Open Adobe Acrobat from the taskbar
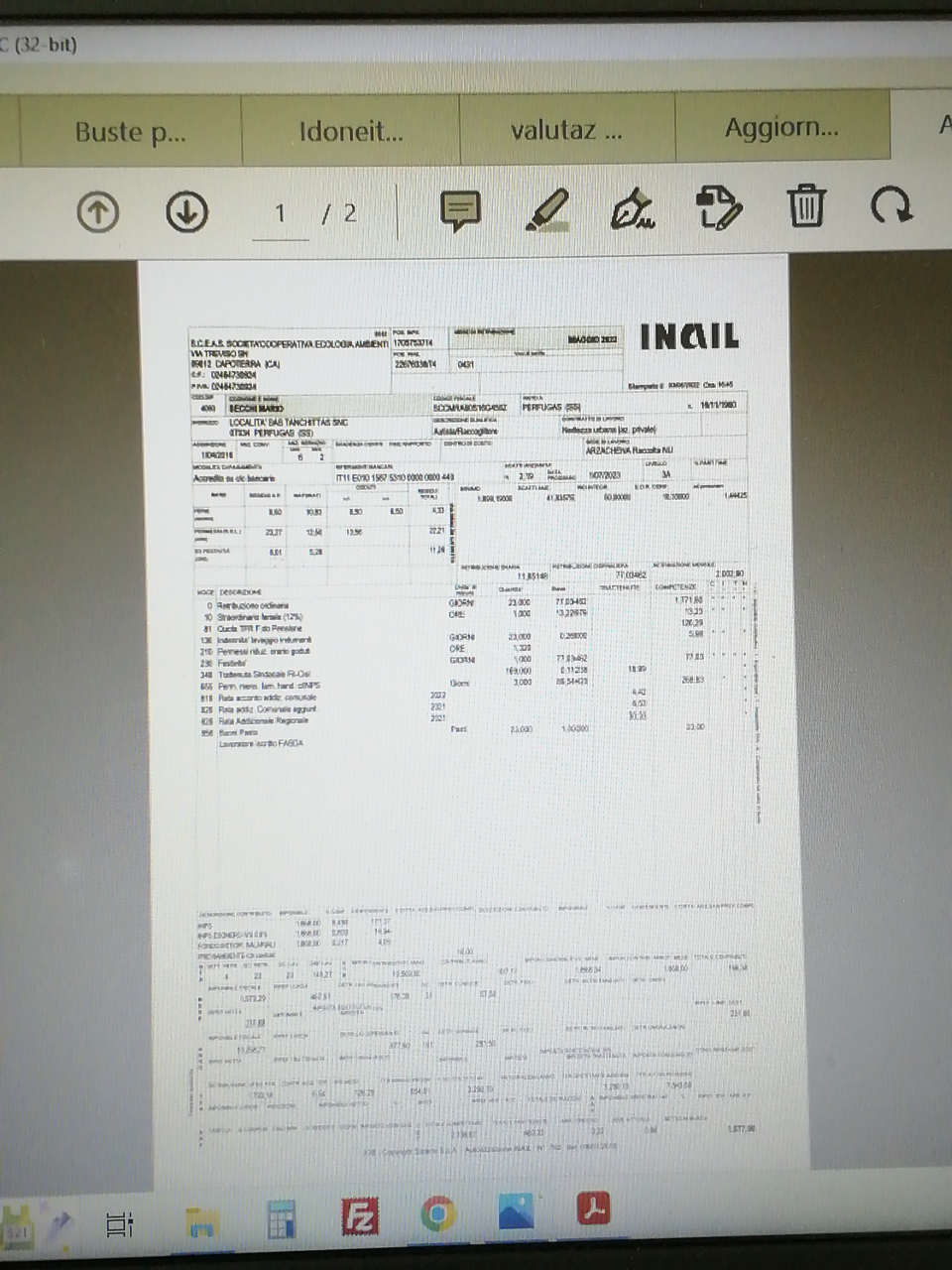The height and width of the screenshot is (1270, 952). [594, 1209]
